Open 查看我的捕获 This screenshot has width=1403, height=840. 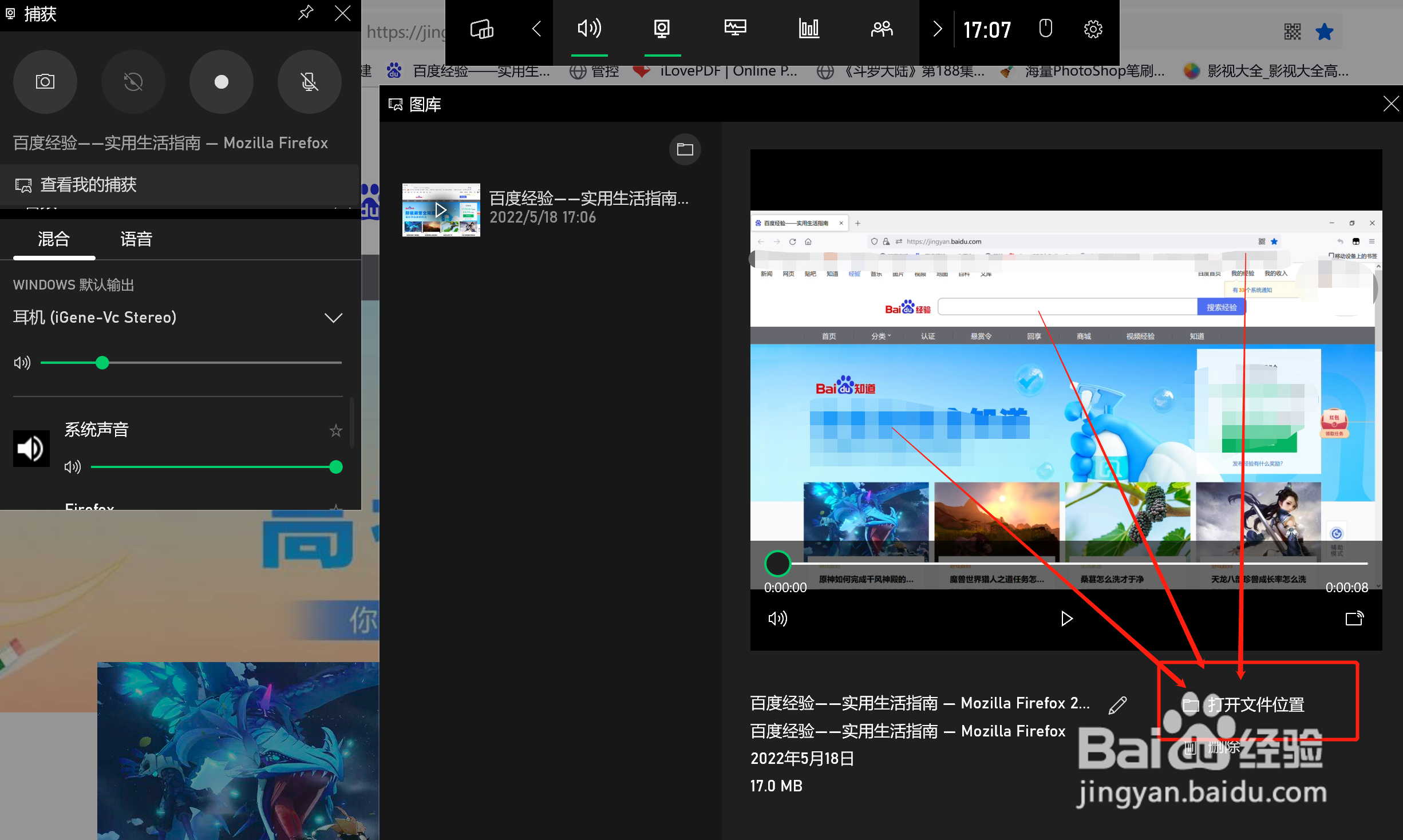89,184
